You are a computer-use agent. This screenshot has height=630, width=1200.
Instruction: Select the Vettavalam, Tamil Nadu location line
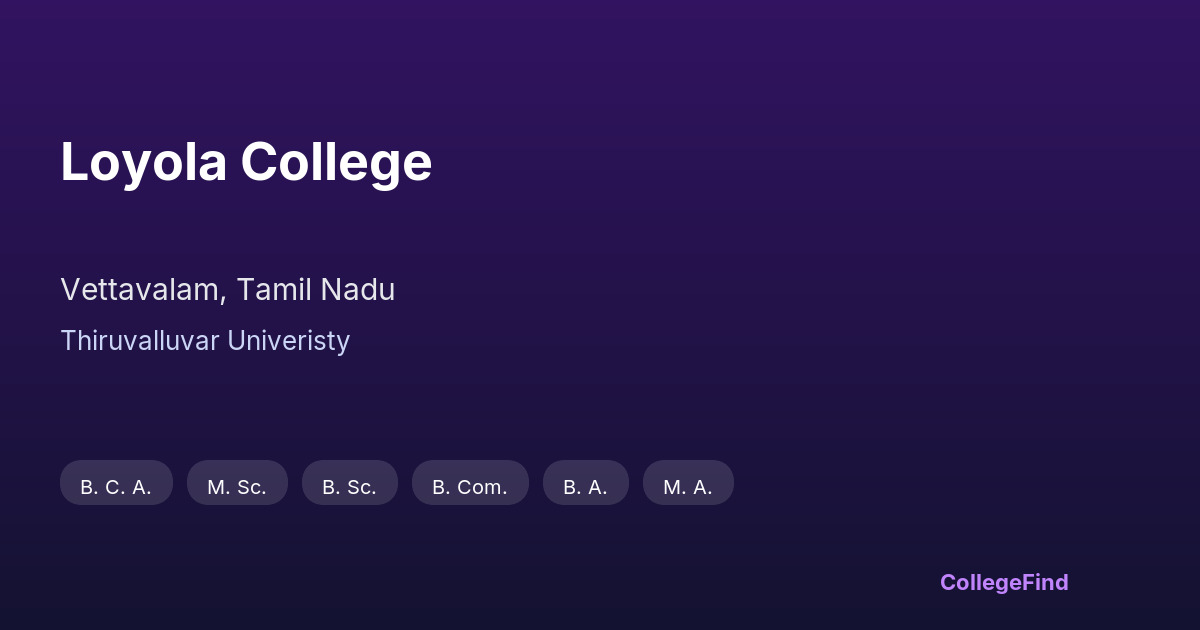[228, 290]
